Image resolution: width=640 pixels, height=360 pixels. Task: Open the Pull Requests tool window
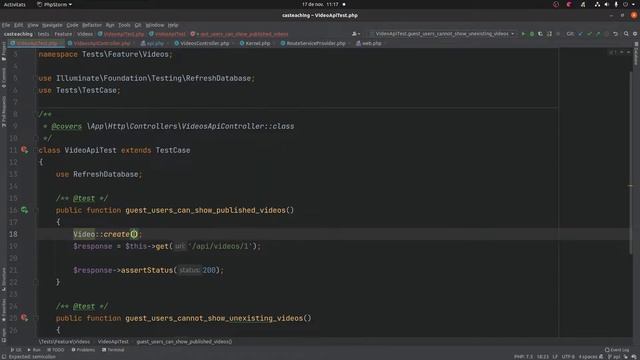pos(4,111)
